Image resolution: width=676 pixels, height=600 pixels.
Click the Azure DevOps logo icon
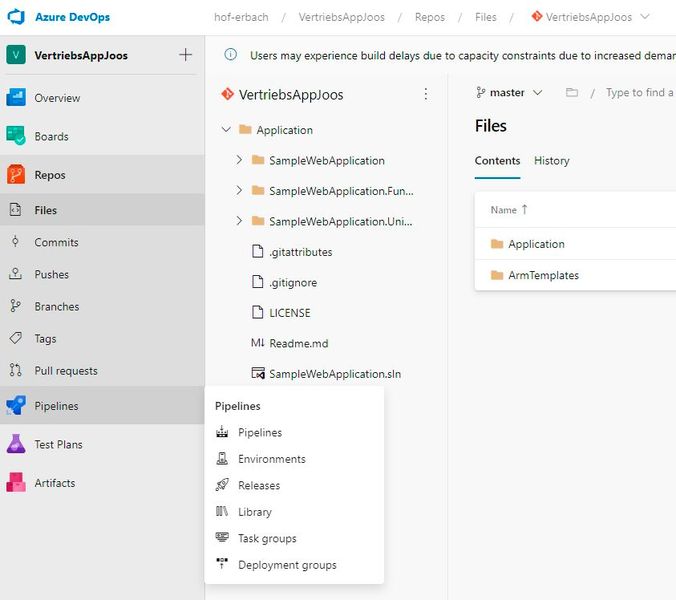click(x=16, y=17)
